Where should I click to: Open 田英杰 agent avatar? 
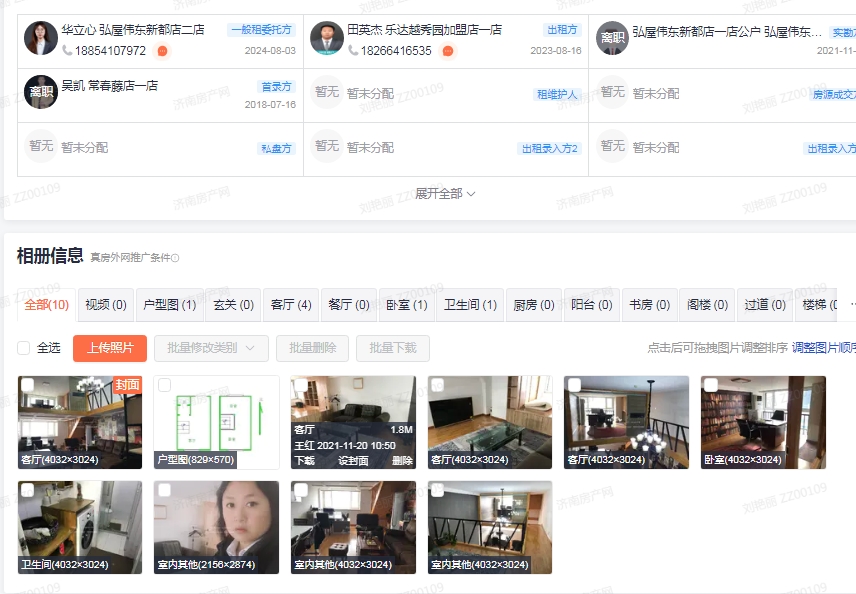click(326, 38)
